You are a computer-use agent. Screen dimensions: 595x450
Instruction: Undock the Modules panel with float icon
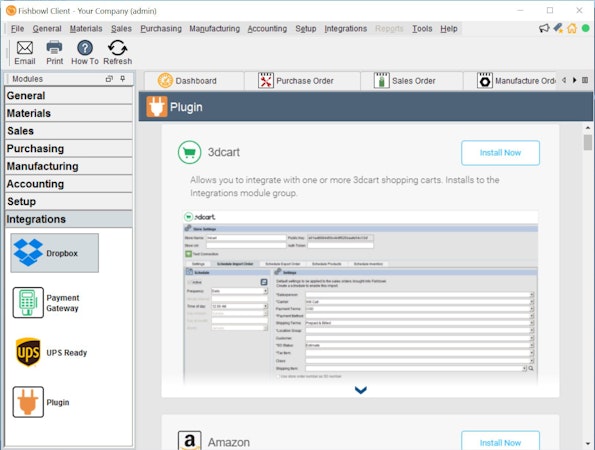pyautogui.click(x=109, y=79)
